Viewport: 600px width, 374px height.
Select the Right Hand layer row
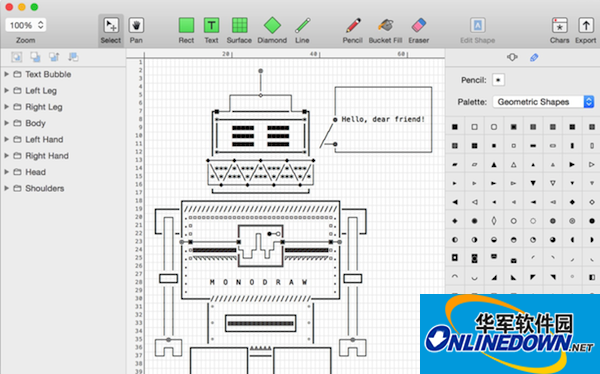pyautogui.click(x=63, y=155)
